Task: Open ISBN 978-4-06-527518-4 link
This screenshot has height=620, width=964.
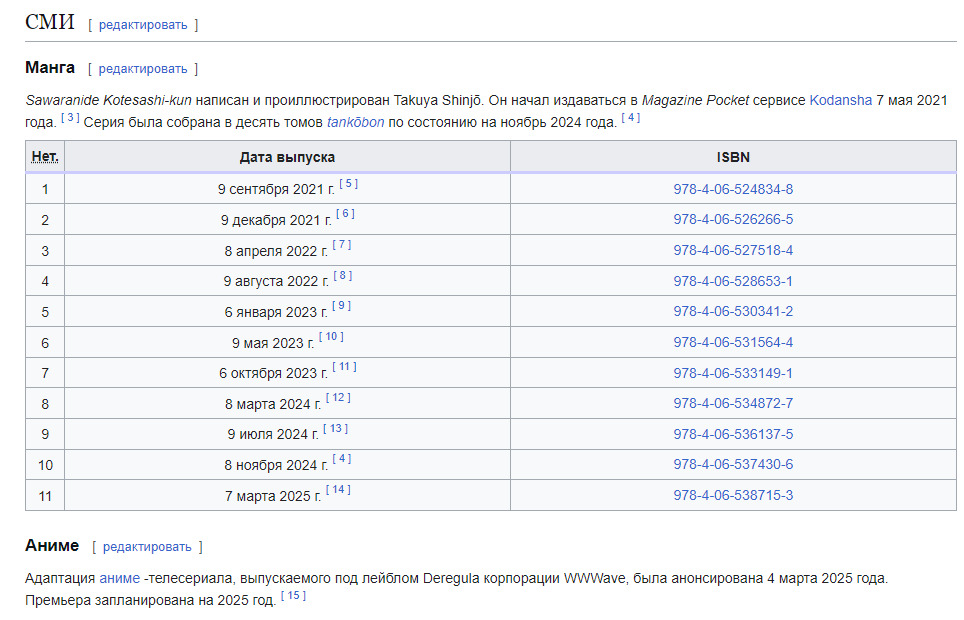Action: pos(733,250)
